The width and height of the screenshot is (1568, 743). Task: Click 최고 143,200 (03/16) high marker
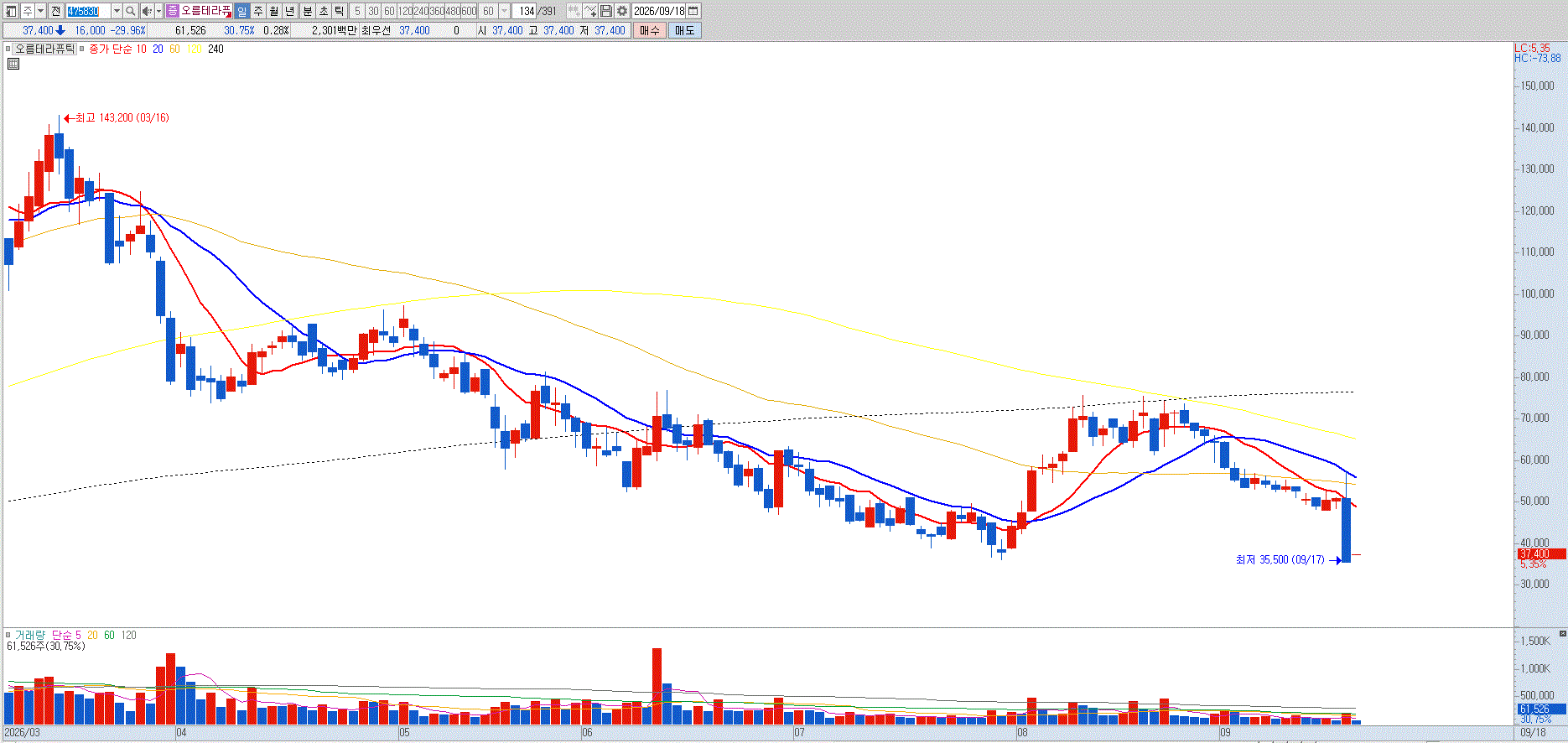[x=117, y=118]
